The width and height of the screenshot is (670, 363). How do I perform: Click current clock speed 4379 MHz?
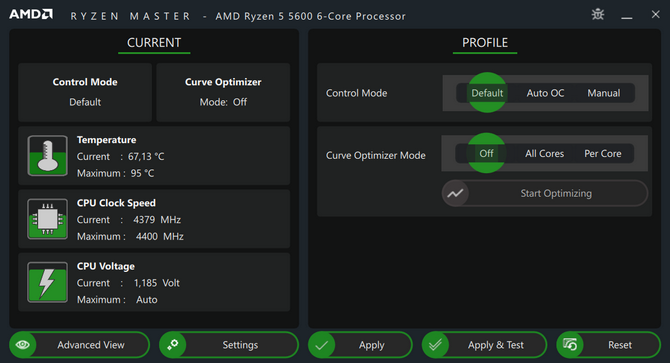coord(157,220)
